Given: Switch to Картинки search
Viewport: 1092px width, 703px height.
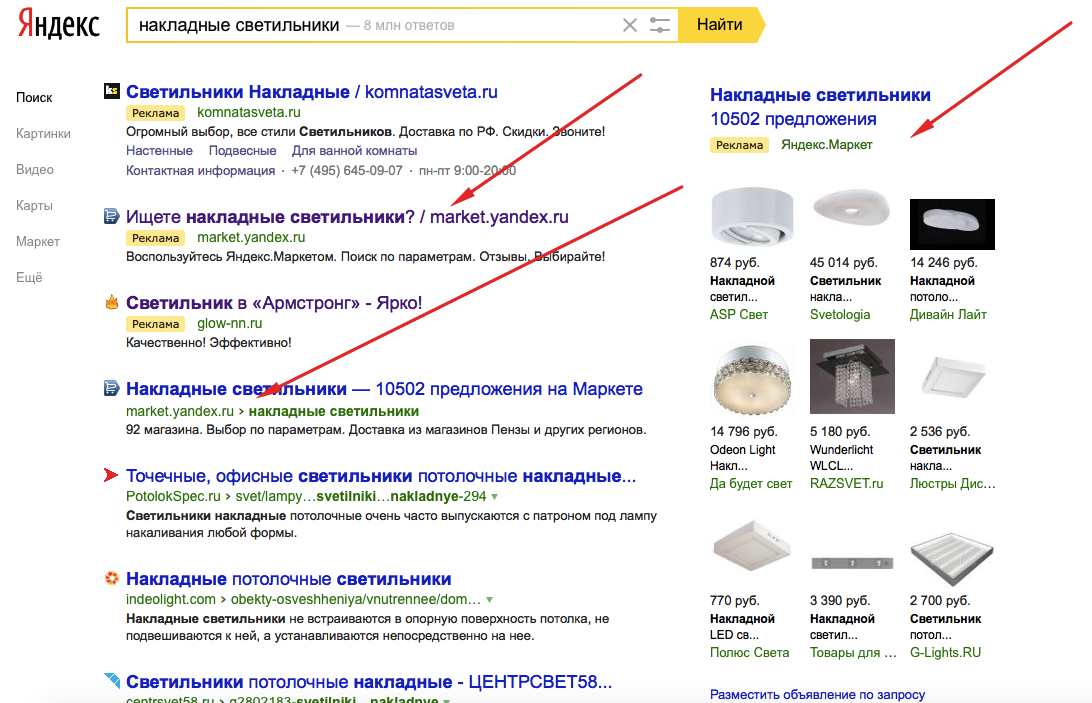Looking at the screenshot, I should (x=43, y=134).
